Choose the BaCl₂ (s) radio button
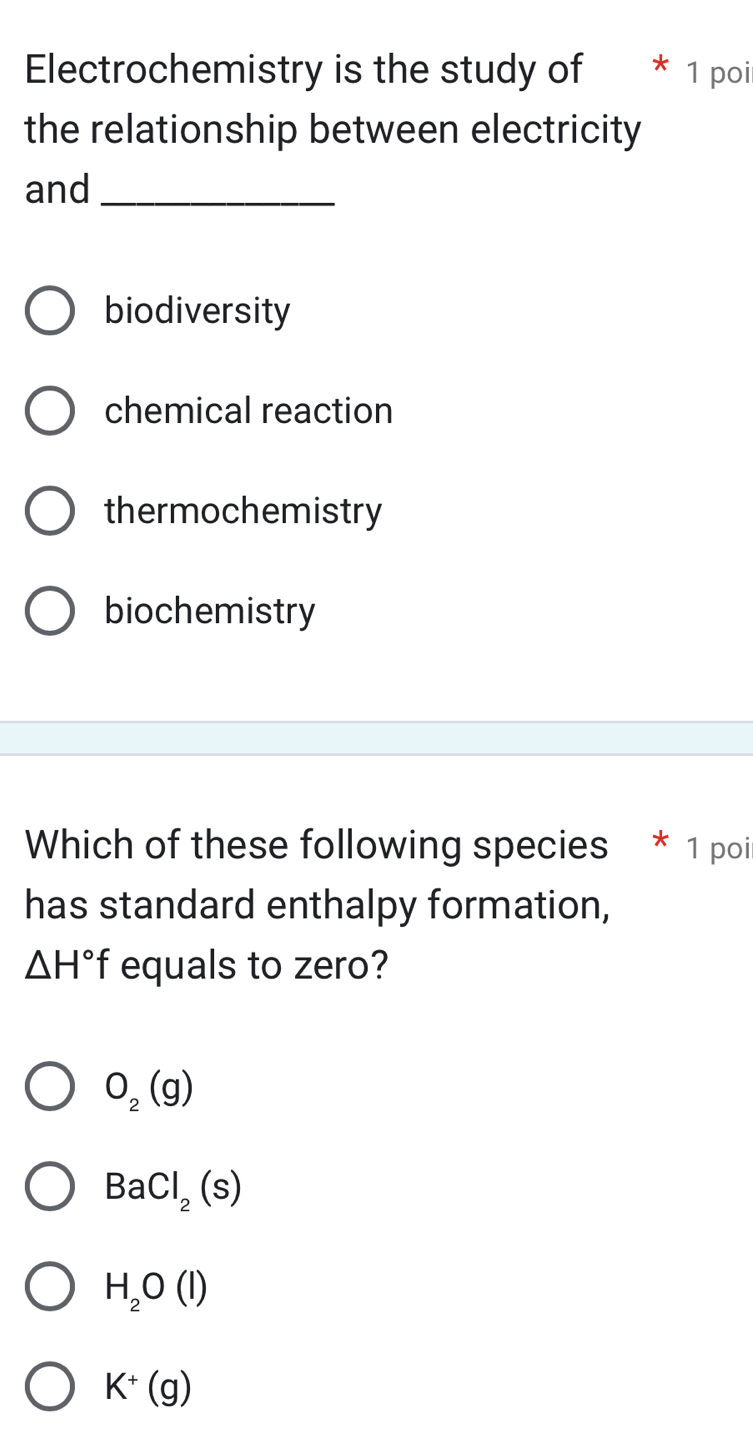Viewport: 753px width, 1434px height. coord(49,1187)
